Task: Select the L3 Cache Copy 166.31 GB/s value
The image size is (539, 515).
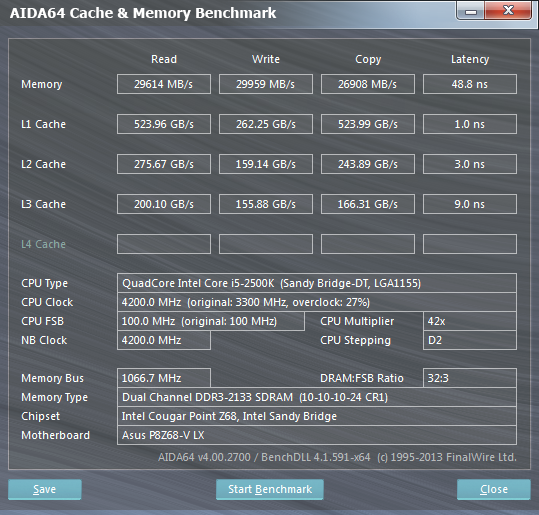Action: (x=368, y=204)
